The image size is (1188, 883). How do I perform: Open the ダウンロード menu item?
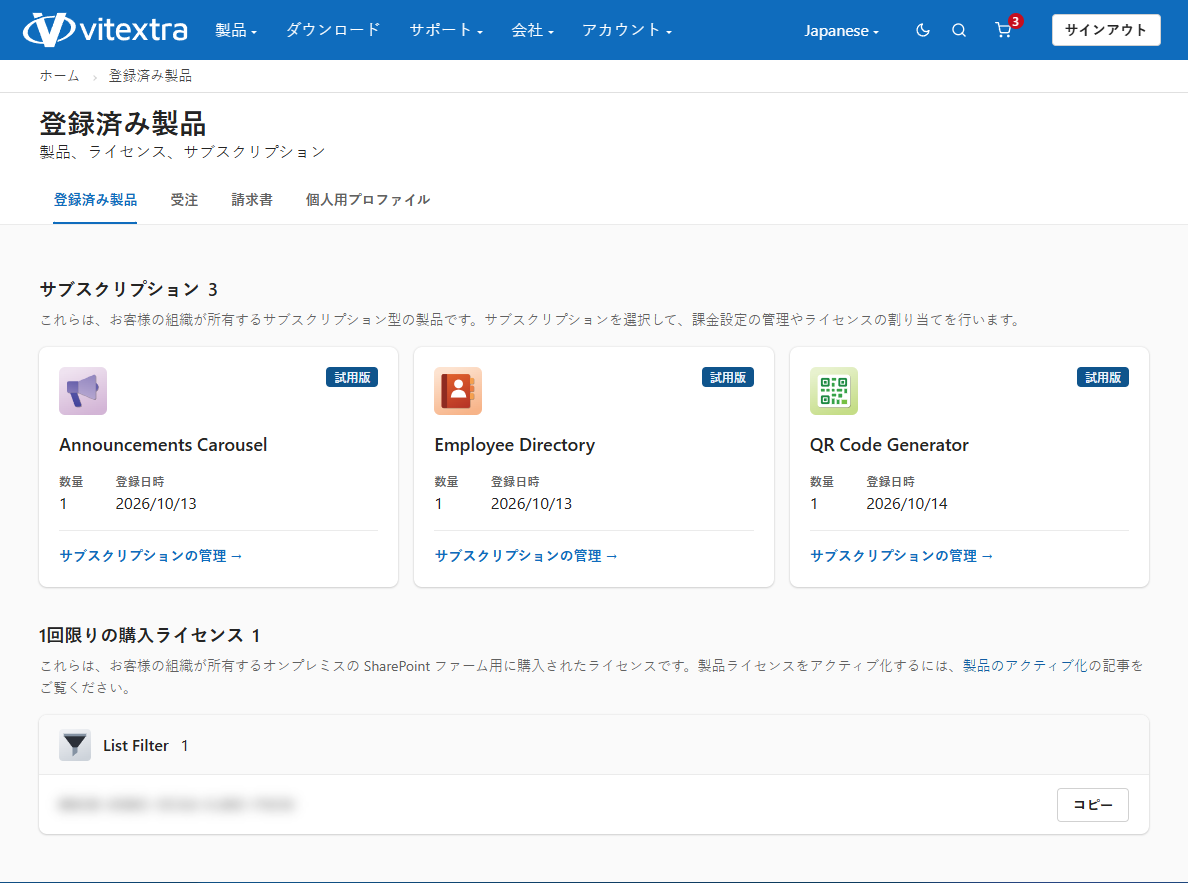pyautogui.click(x=333, y=30)
